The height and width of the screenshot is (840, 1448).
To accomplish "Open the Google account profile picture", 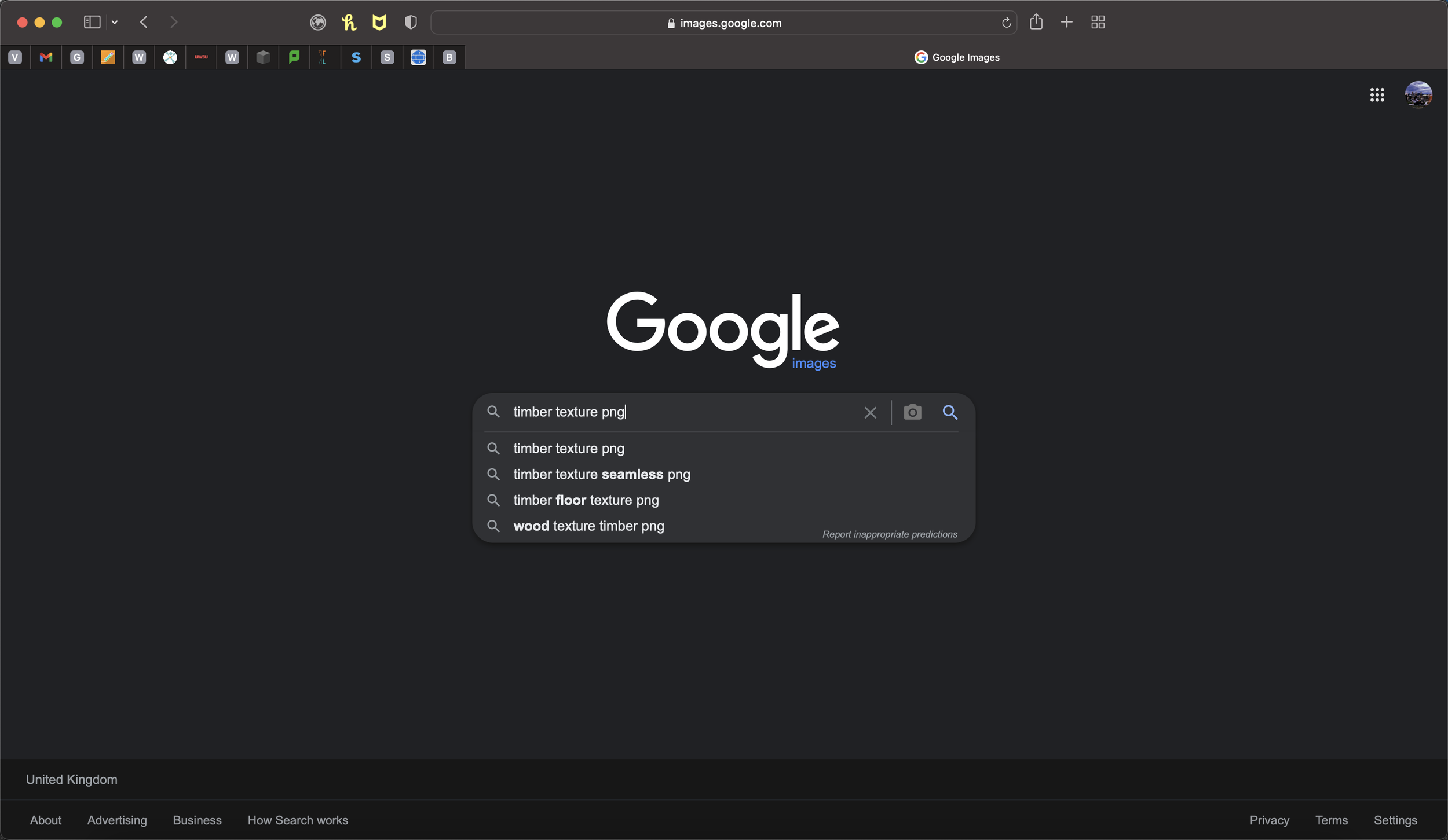I will [1418, 95].
